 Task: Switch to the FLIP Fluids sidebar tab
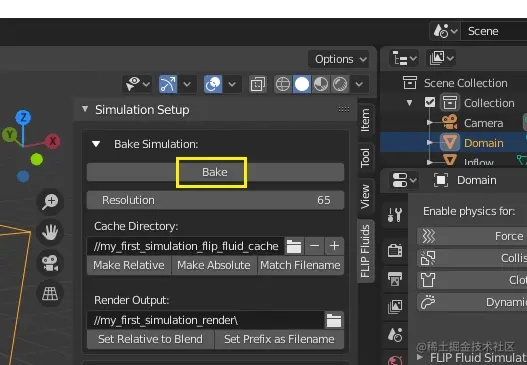coord(365,251)
